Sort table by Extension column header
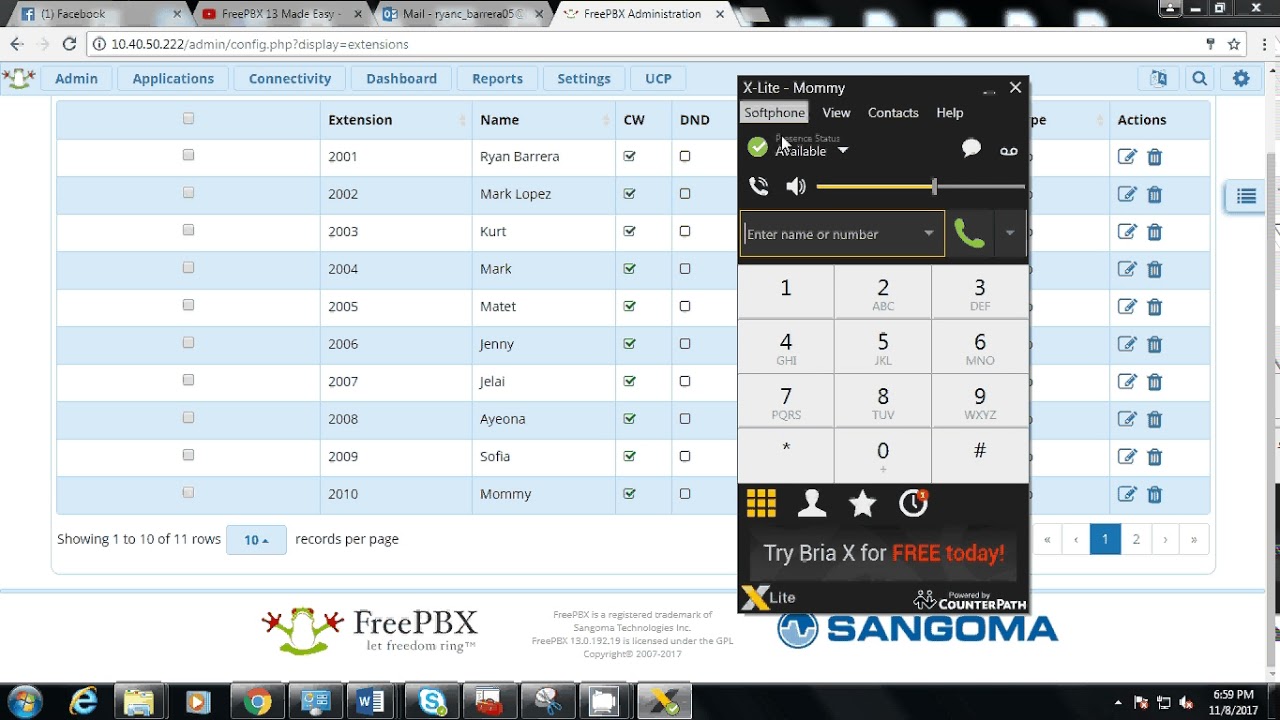The image size is (1280, 720). tap(396, 120)
